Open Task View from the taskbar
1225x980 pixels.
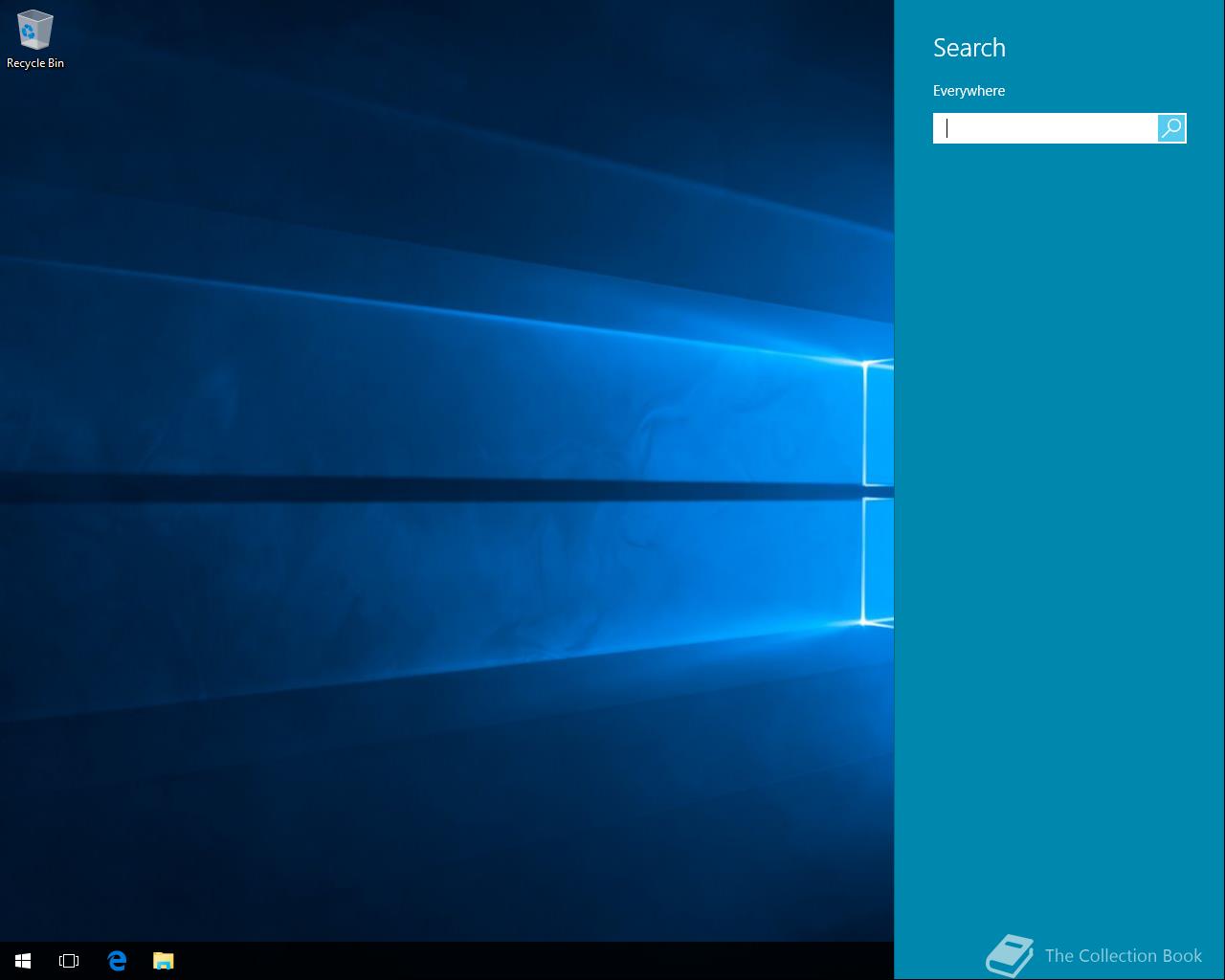pos(69,961)
